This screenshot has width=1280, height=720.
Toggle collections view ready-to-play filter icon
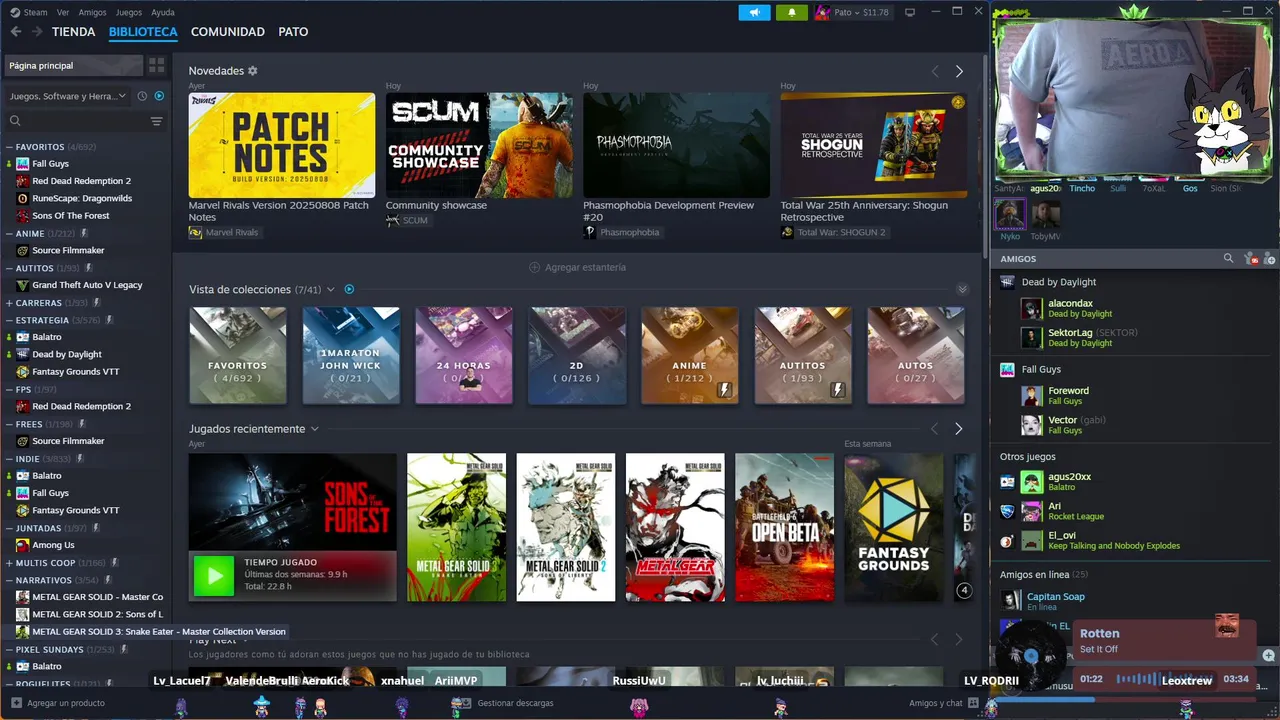[x=349, y=289]
